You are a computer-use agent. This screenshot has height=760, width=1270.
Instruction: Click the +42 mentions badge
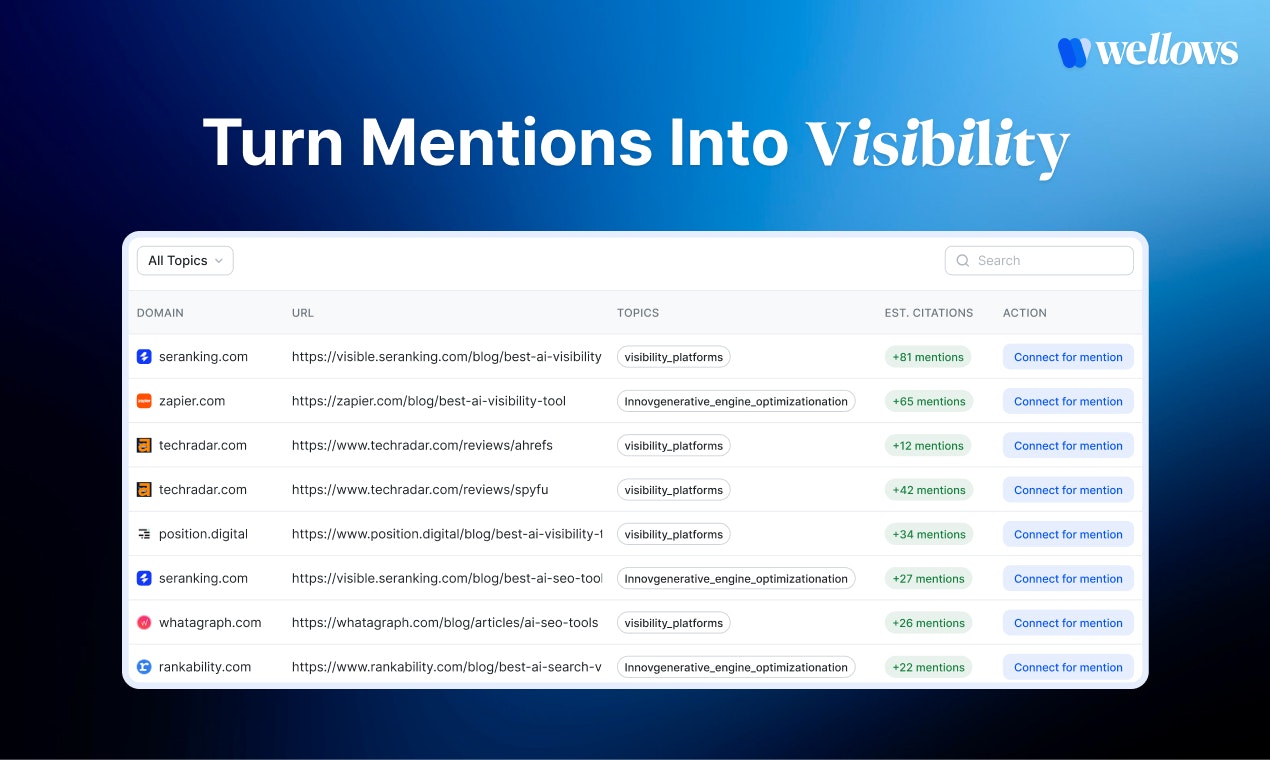click(928, 490)
